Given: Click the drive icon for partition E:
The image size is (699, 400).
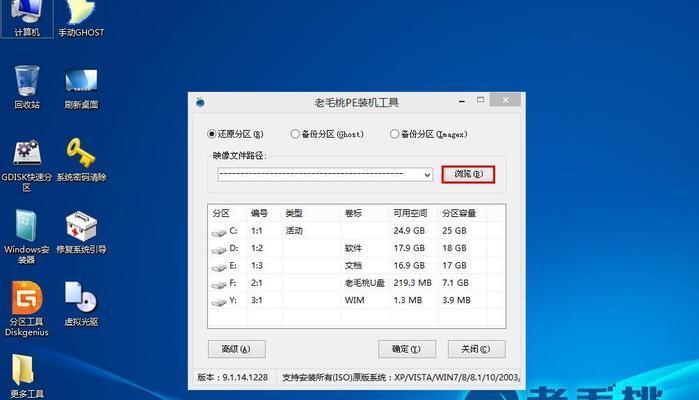Looking at the screenshot, I should pyautogui.click(x=219, y=267).
